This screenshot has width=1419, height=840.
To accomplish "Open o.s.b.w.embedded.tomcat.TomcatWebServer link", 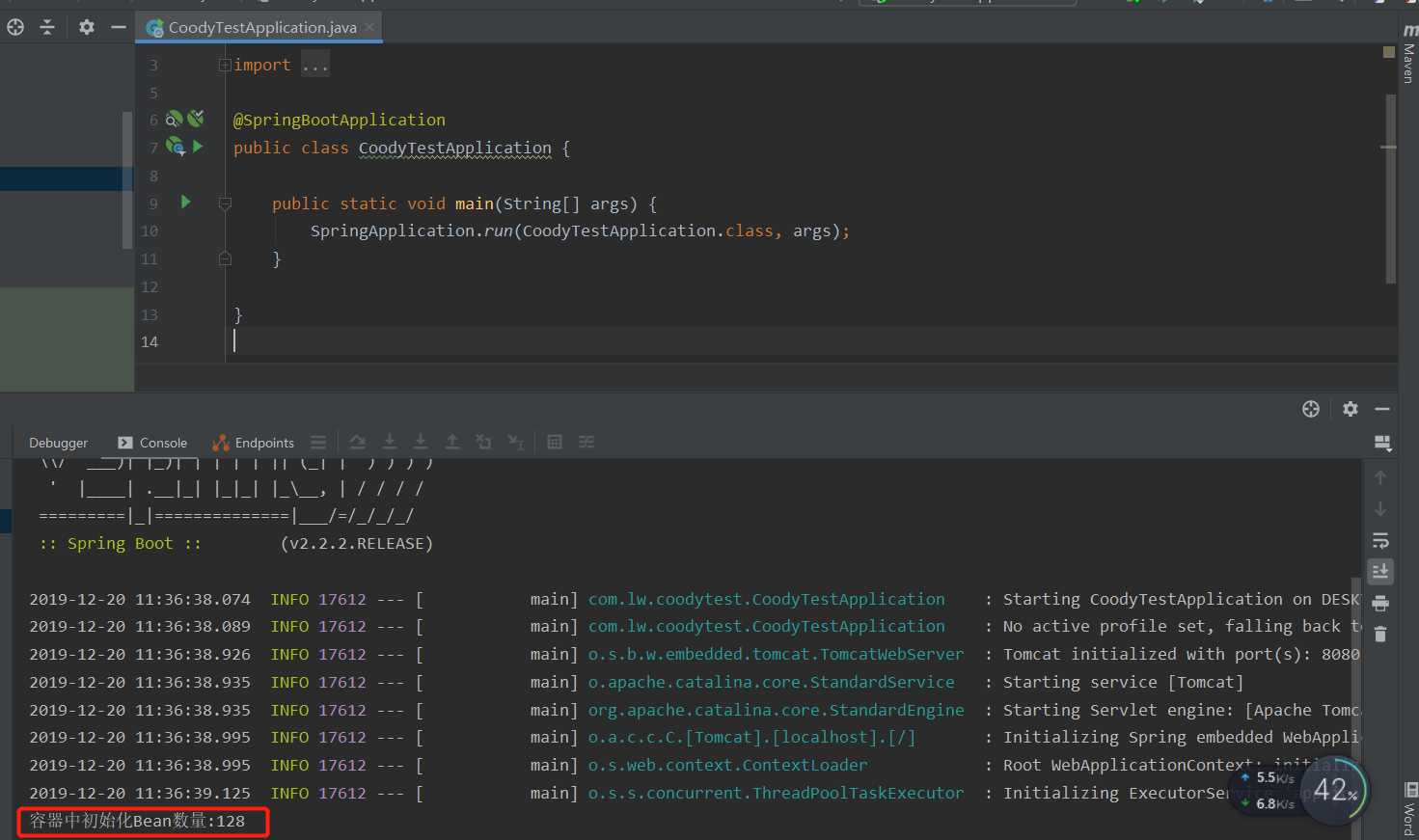I will tap(776, 654).
